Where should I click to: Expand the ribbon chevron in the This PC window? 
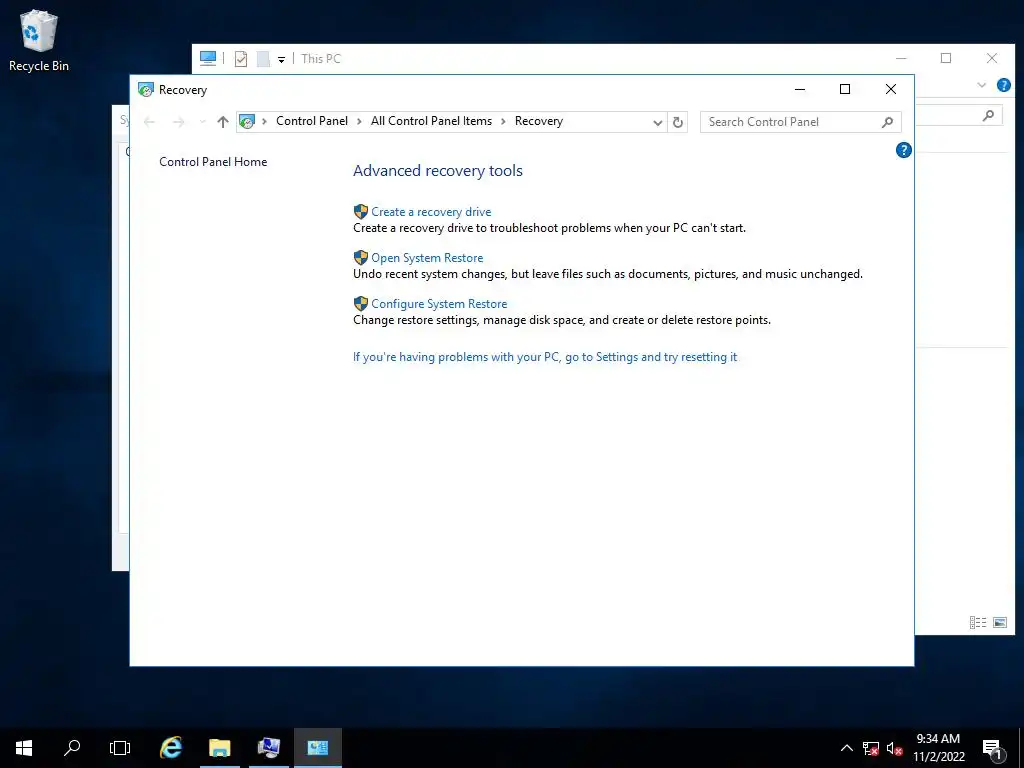(982, 85)
